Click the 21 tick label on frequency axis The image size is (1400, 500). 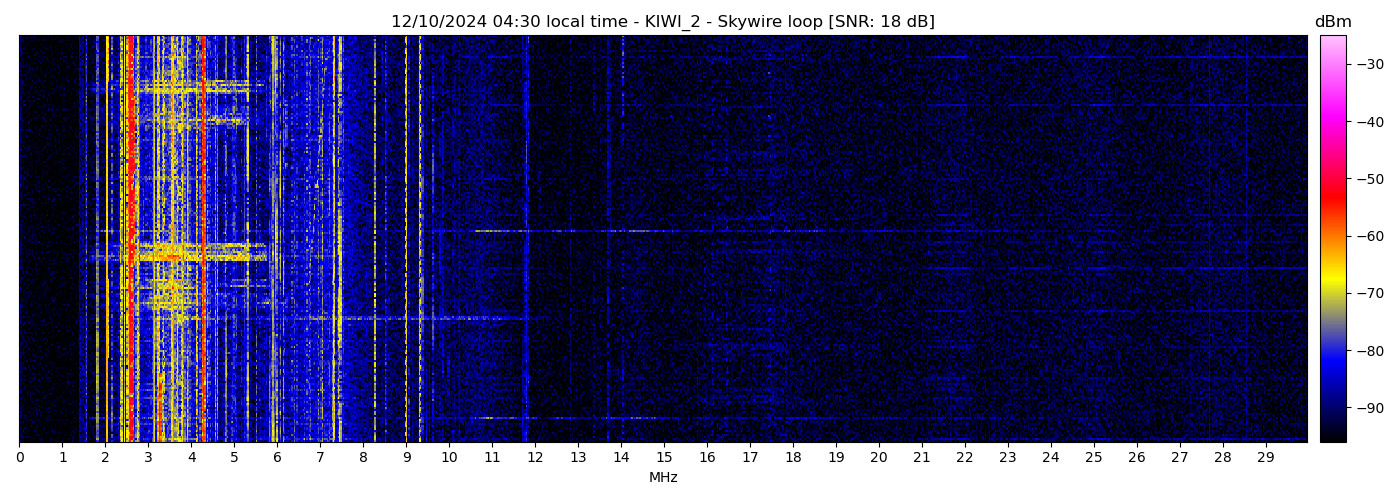922,458
